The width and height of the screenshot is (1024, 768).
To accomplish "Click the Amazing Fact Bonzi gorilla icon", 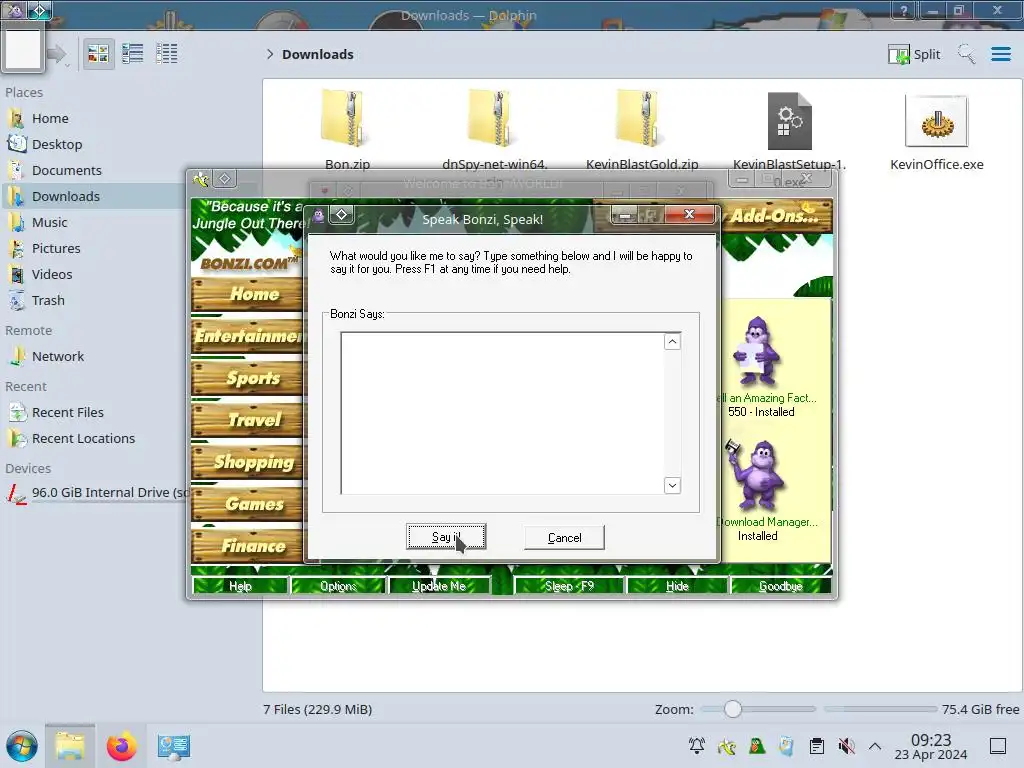I will (756, 351).
